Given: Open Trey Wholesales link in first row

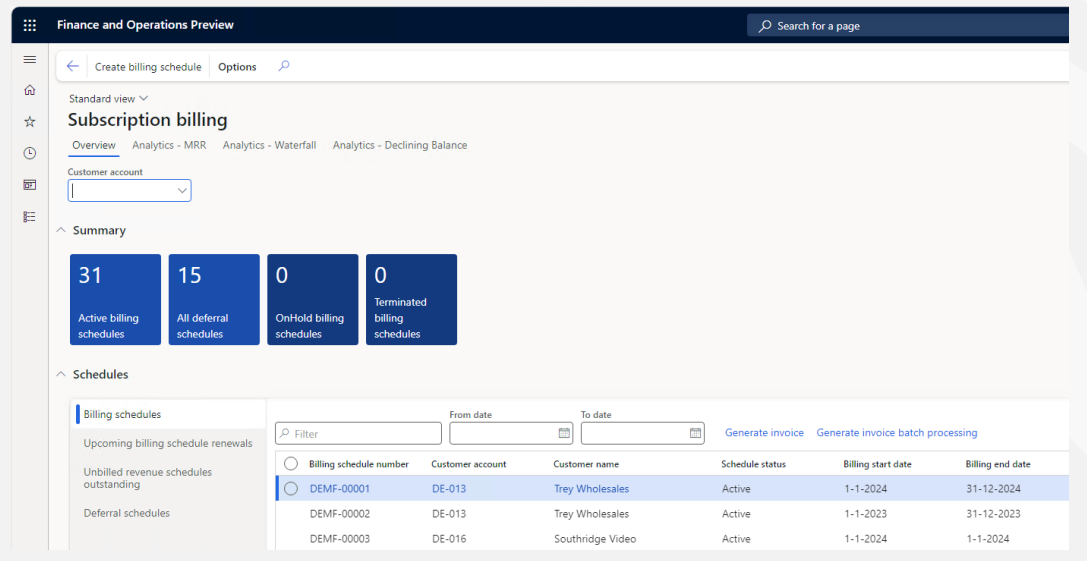Looking at the screenshot, I should [592, 489].
